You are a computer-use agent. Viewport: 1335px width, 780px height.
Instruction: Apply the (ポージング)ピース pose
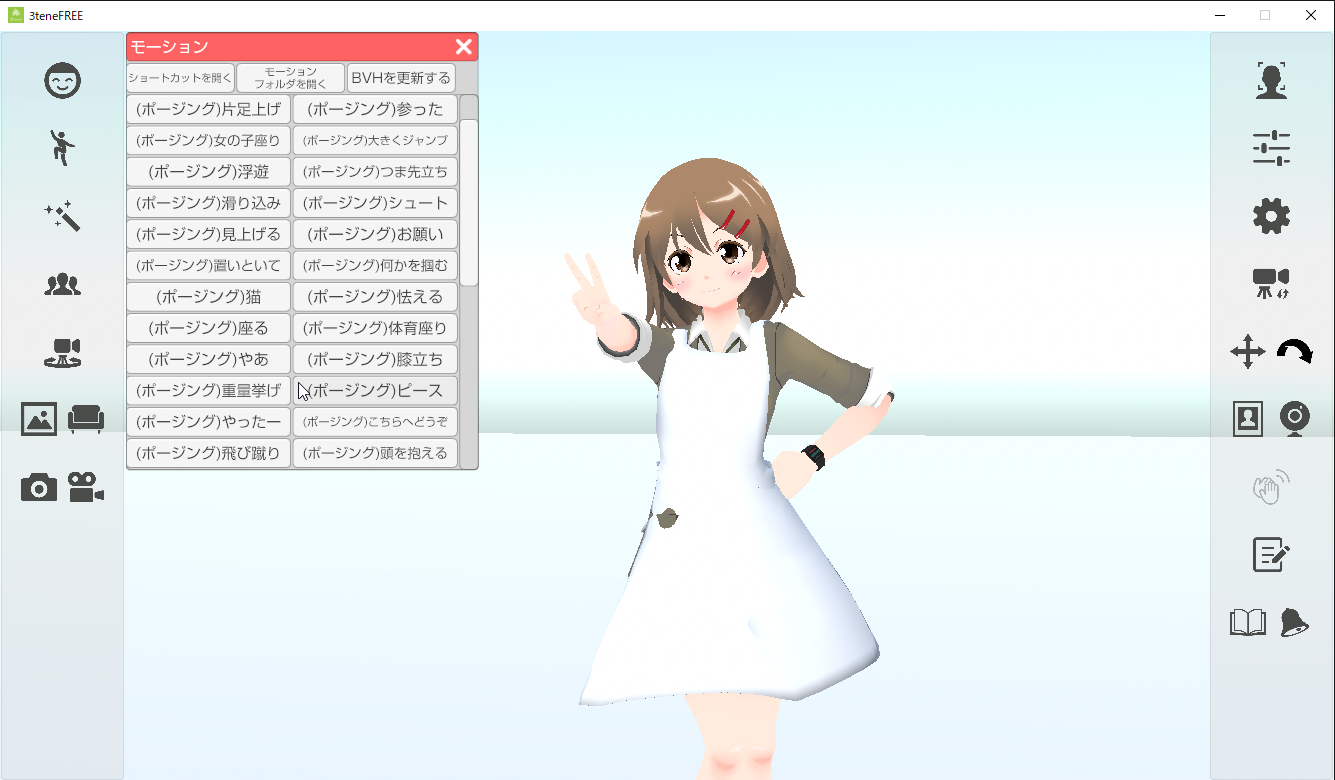pyautogui.click(x=375, y=390)
